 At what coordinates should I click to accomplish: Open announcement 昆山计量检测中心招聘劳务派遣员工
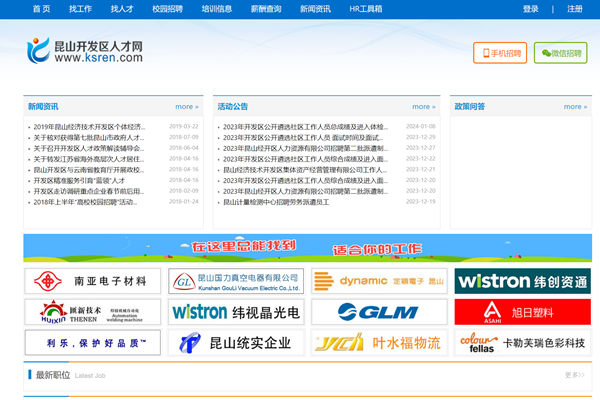click(276, 202)
